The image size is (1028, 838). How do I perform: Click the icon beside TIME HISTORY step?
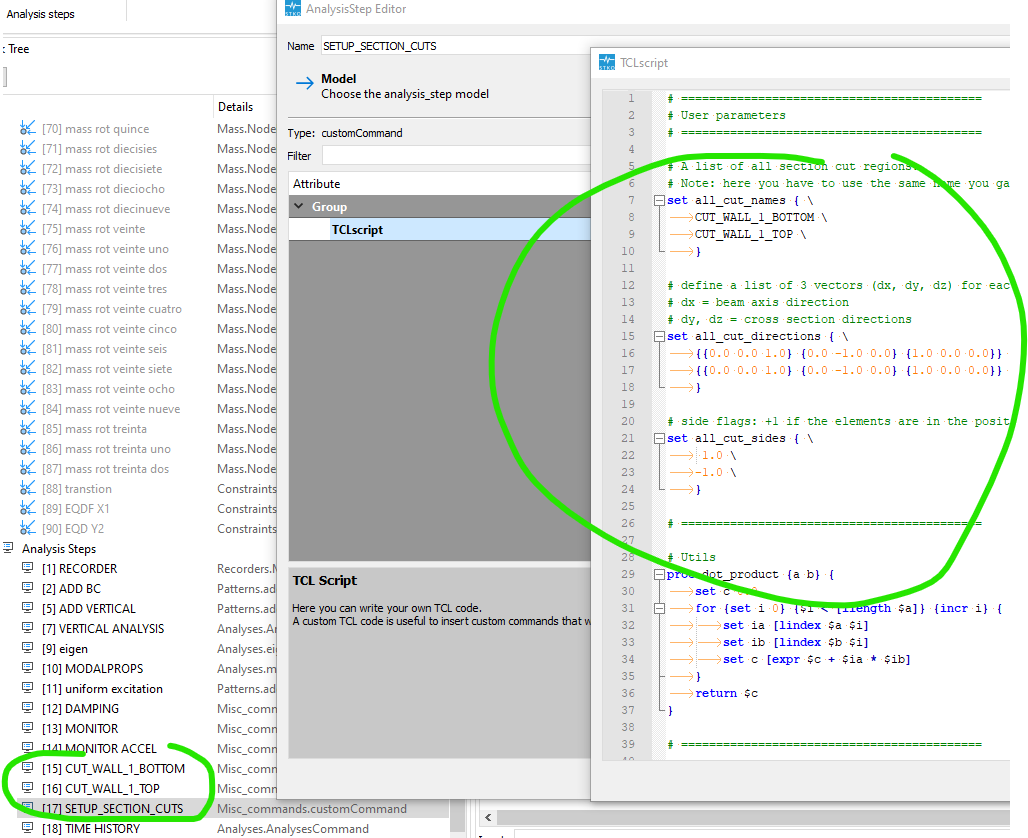pyautogui.click(x=28, y=828)
